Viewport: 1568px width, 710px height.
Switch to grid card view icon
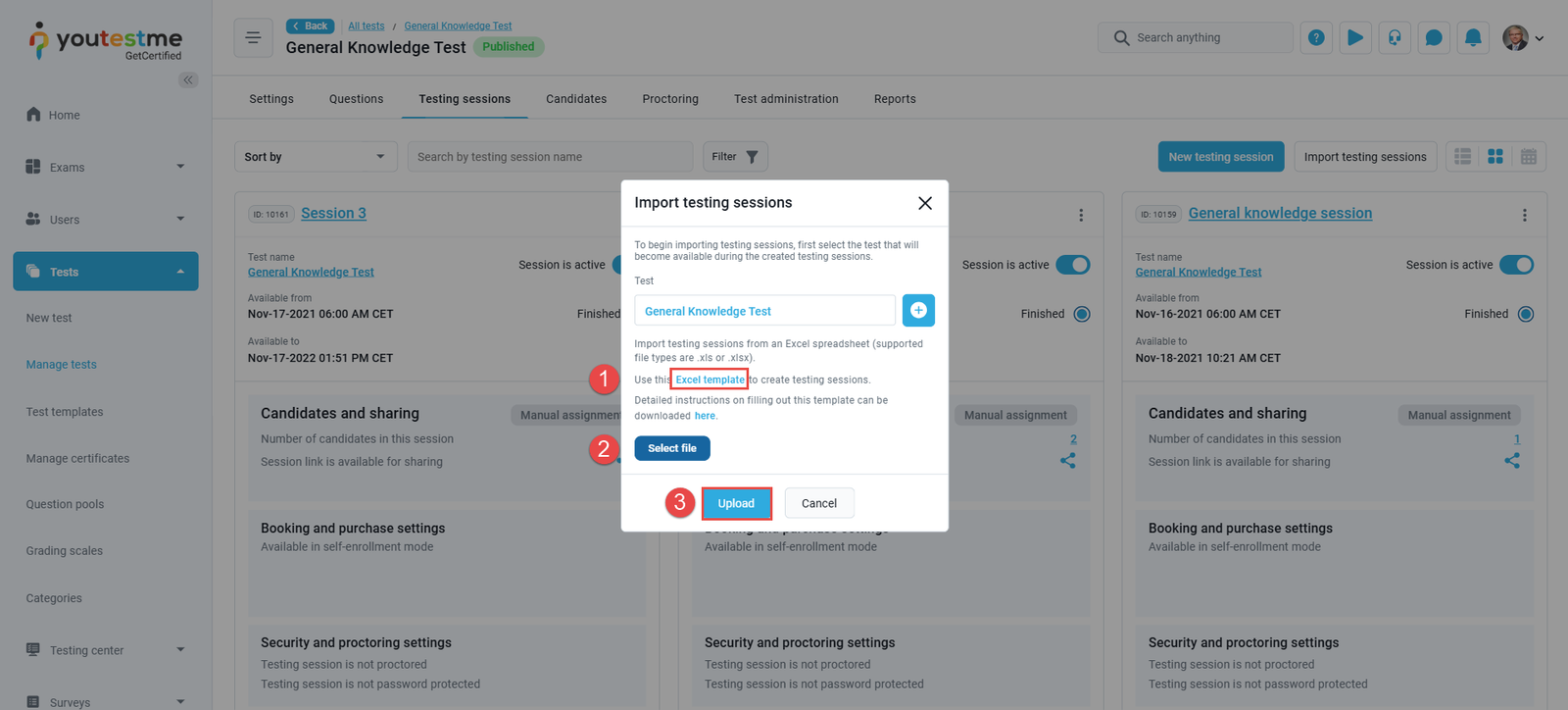1495,157
